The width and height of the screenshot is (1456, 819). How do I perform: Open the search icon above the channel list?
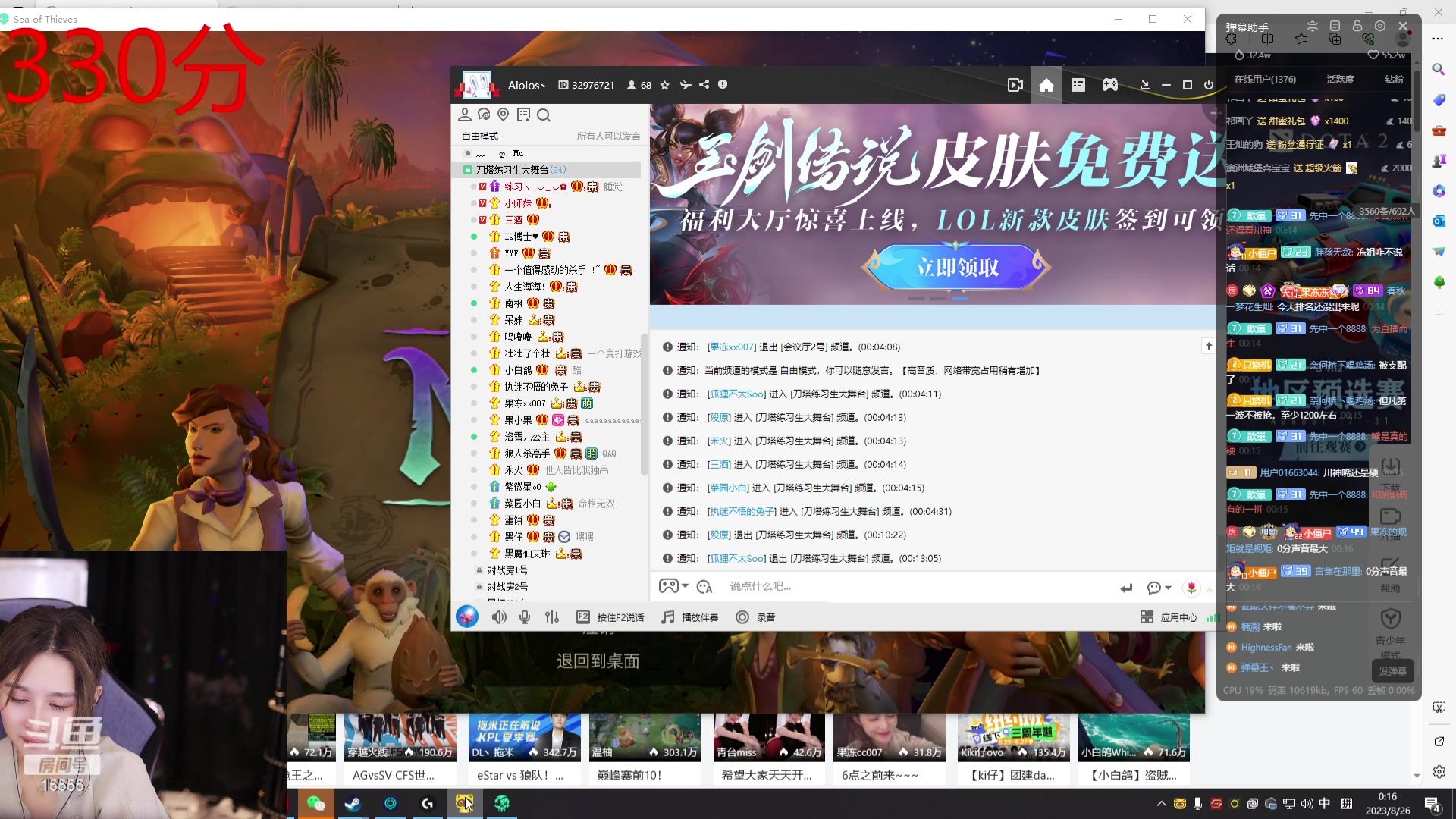click(x=544, y=115)
